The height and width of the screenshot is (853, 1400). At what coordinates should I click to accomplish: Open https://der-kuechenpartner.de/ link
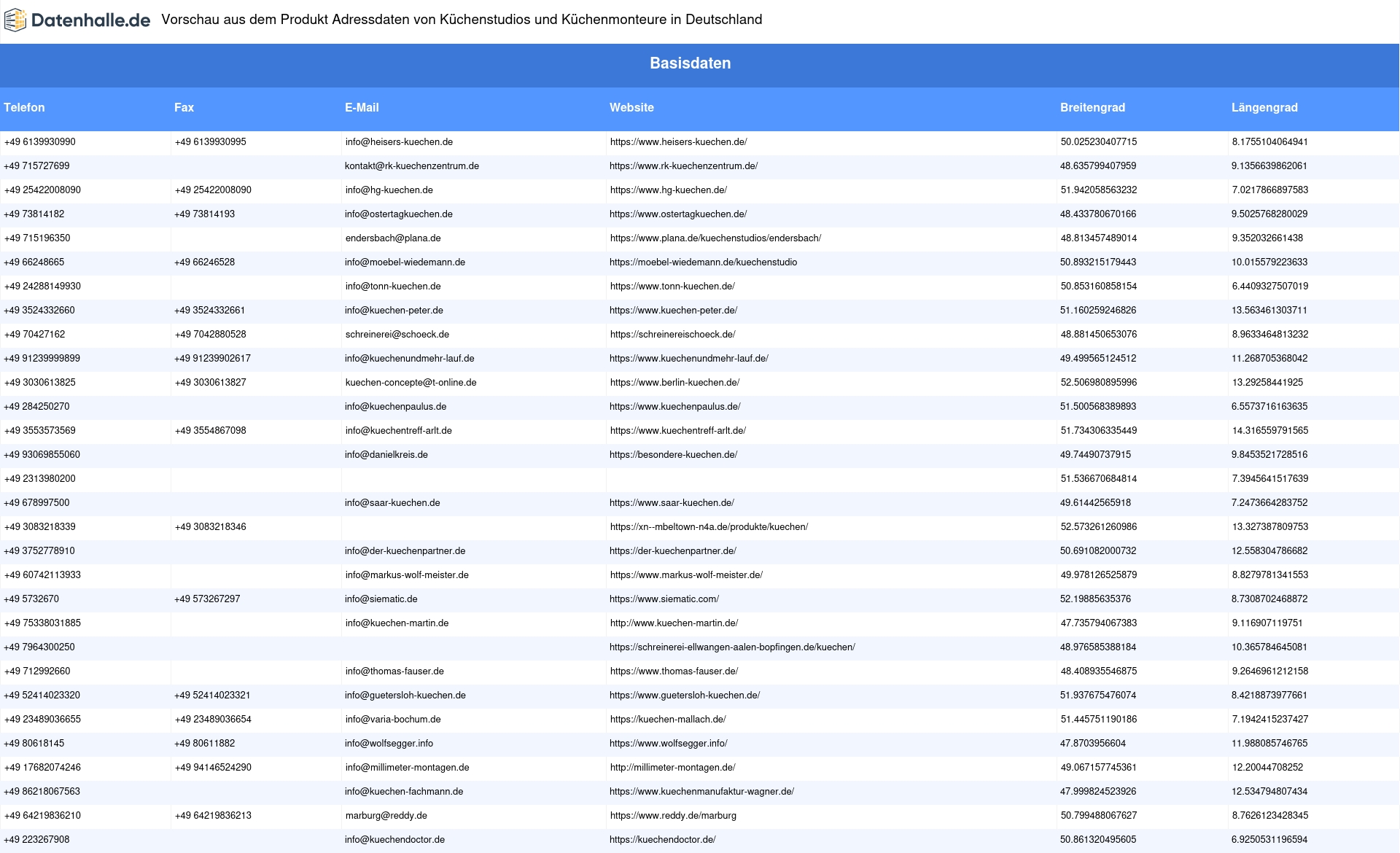click(673, 551)
